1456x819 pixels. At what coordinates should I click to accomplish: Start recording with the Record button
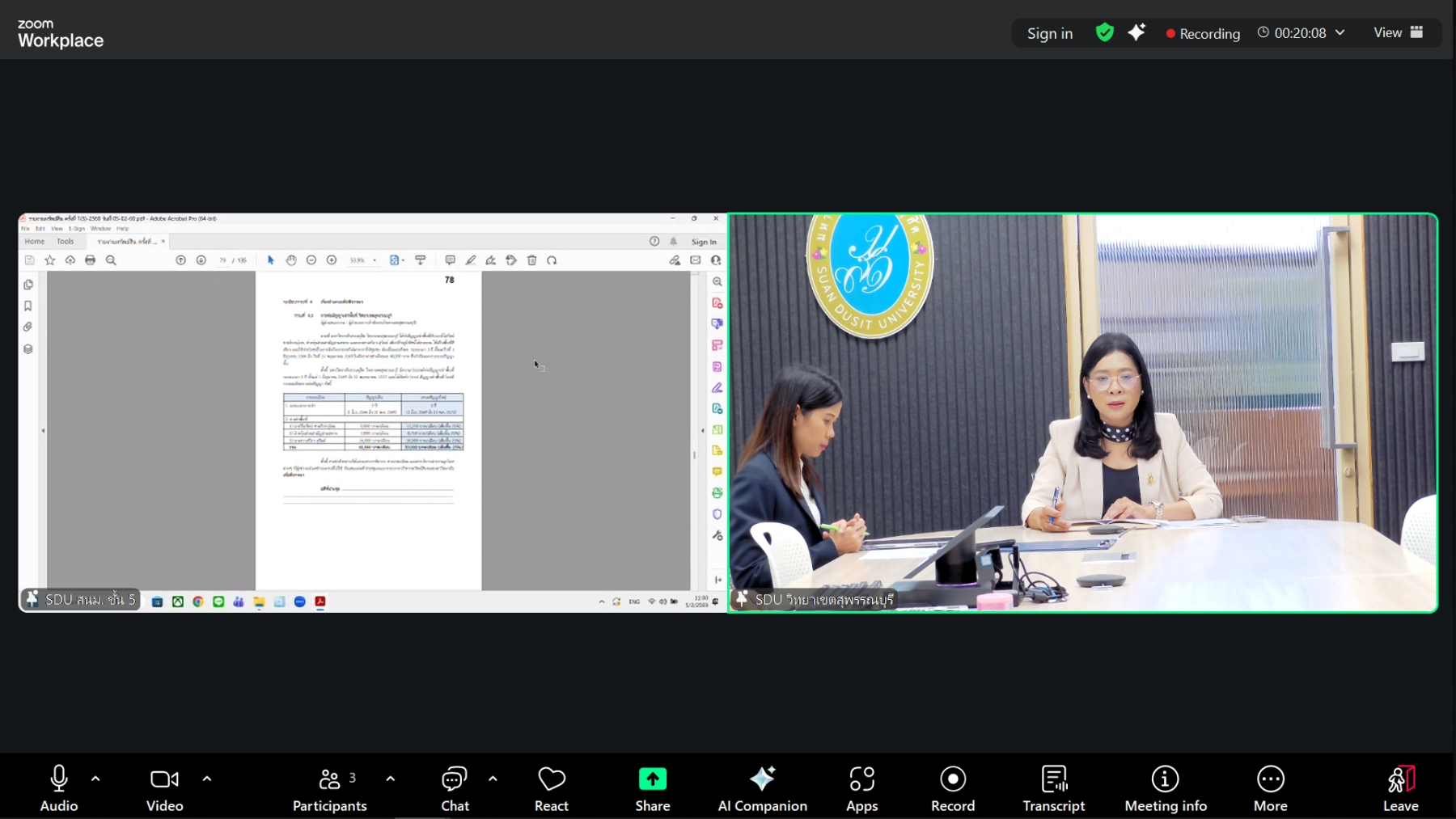point(952,787)
